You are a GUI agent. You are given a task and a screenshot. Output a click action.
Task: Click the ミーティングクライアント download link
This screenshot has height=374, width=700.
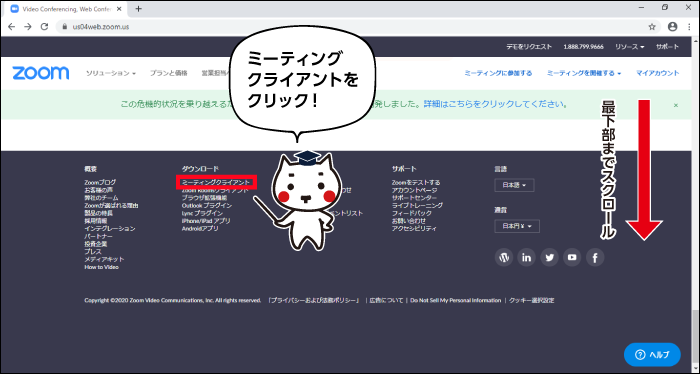pos(216,182)
